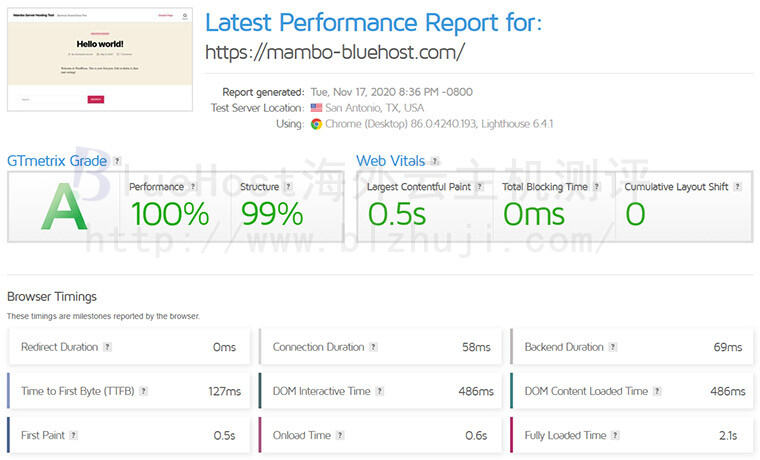Show help for Cumulative Layout Shift
The height and width of the screenshot is (460, 760).
coord(737,187)
